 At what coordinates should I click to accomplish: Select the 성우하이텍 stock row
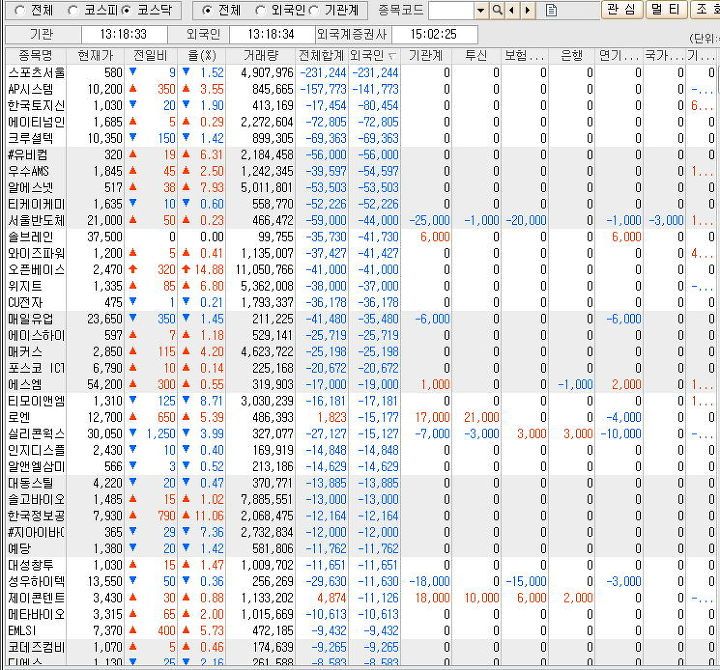(360, 581)
